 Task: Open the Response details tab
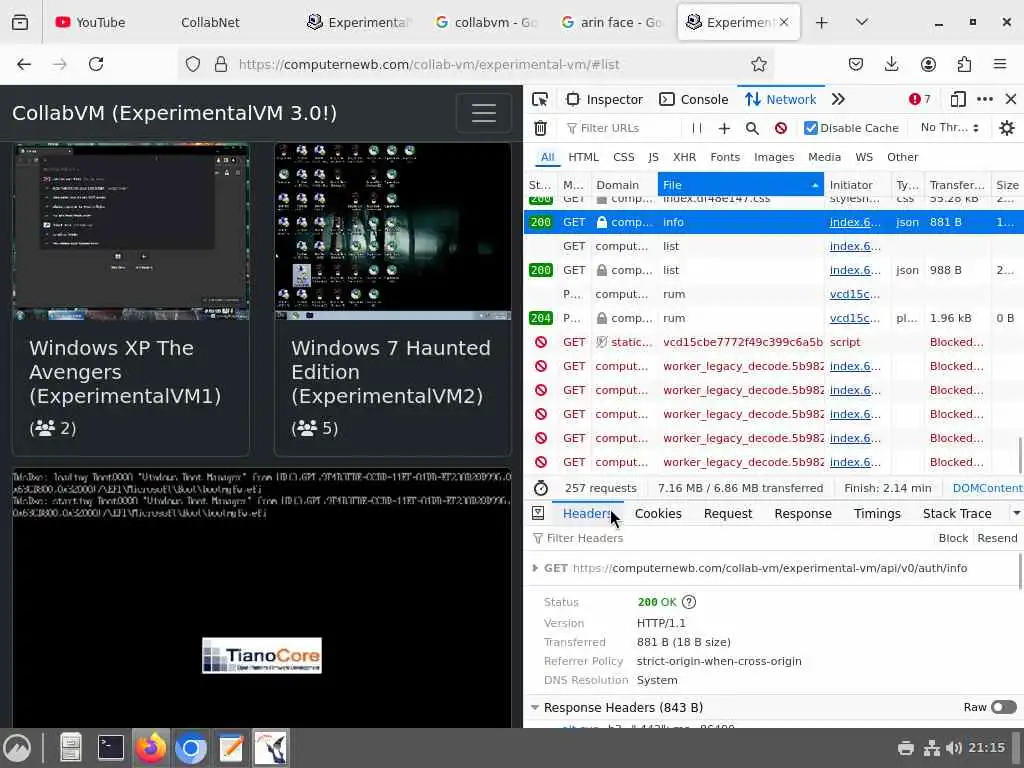pyautogui.click(x=803, y=513)
